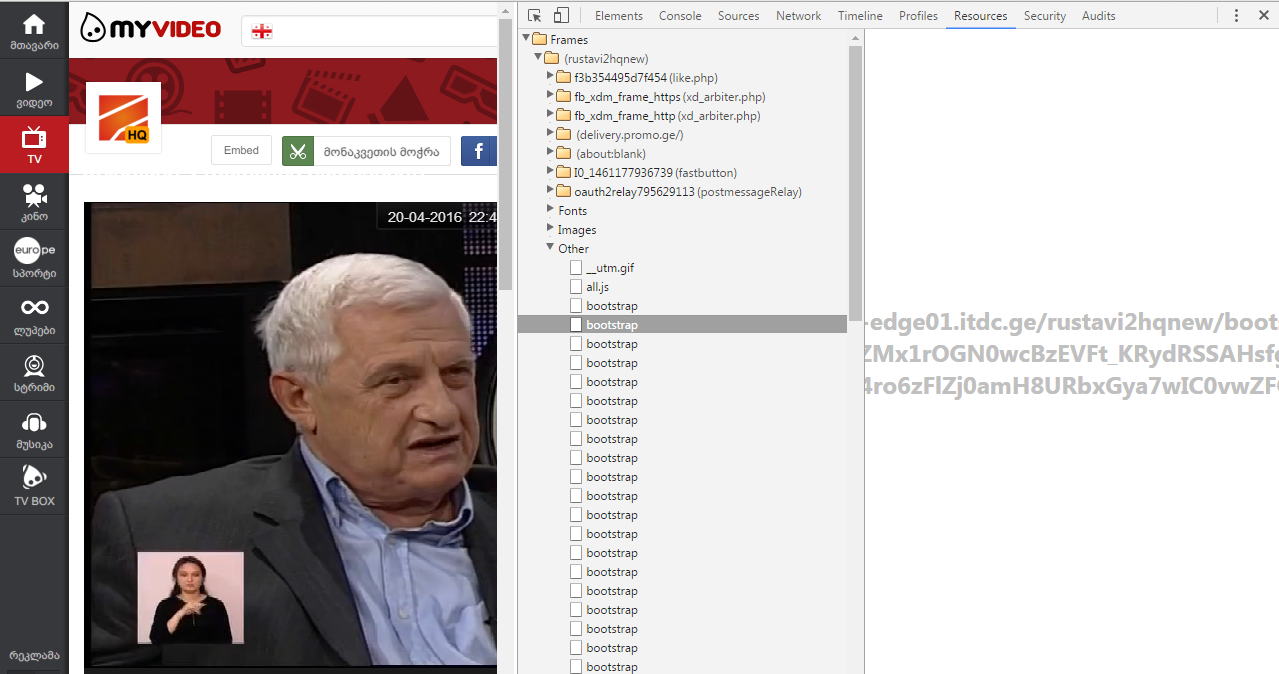Select the TV icon in the sidebar
1279x674 pixels.
[34, 138]
